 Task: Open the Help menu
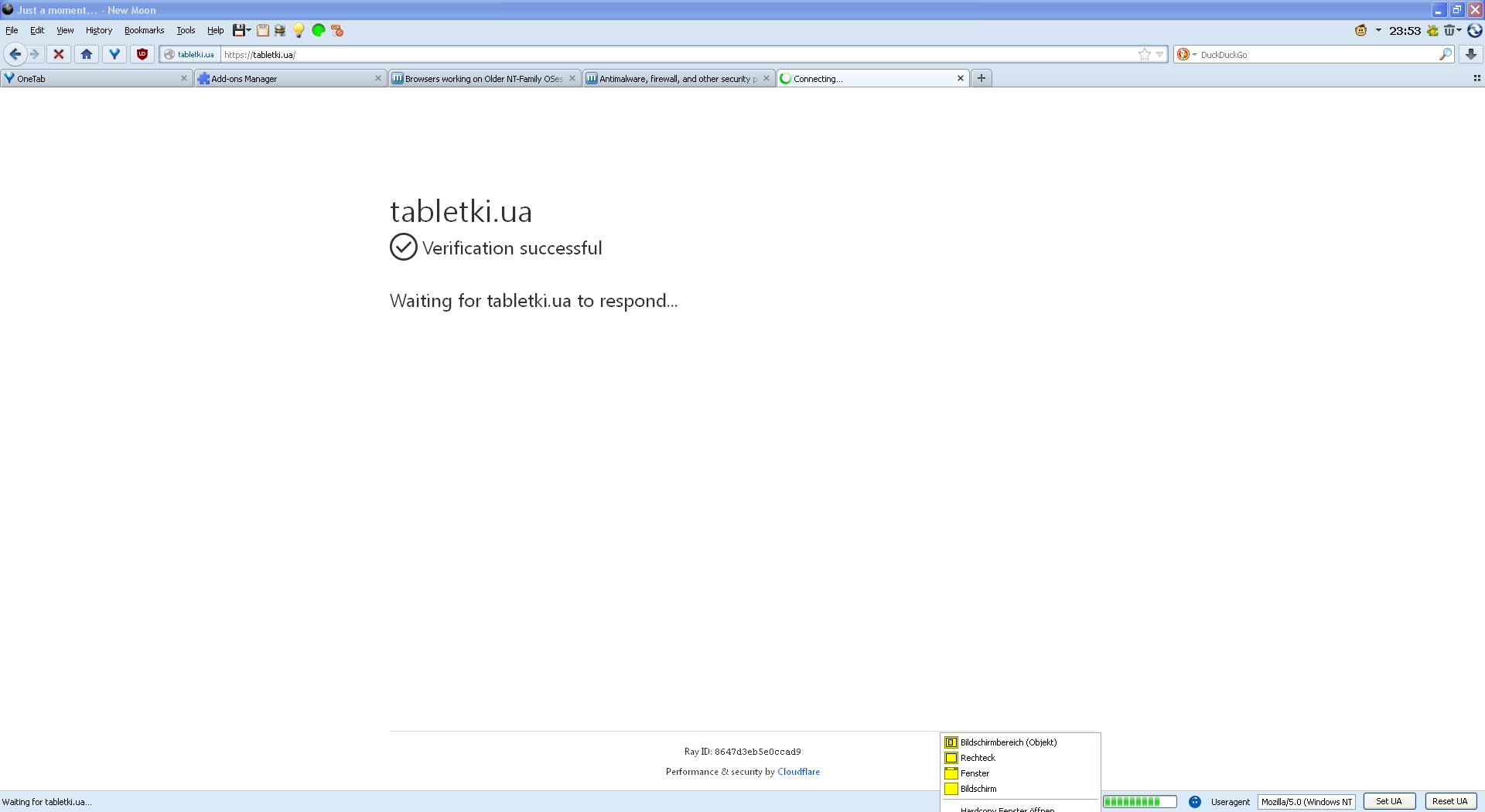coord(215,30)
